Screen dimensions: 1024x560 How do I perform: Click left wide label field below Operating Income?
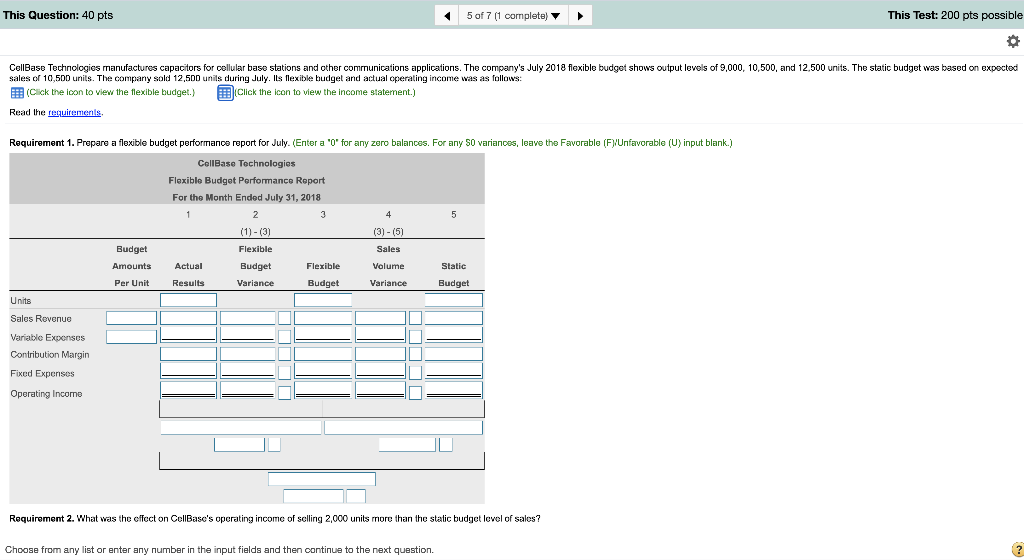[241, 428]
